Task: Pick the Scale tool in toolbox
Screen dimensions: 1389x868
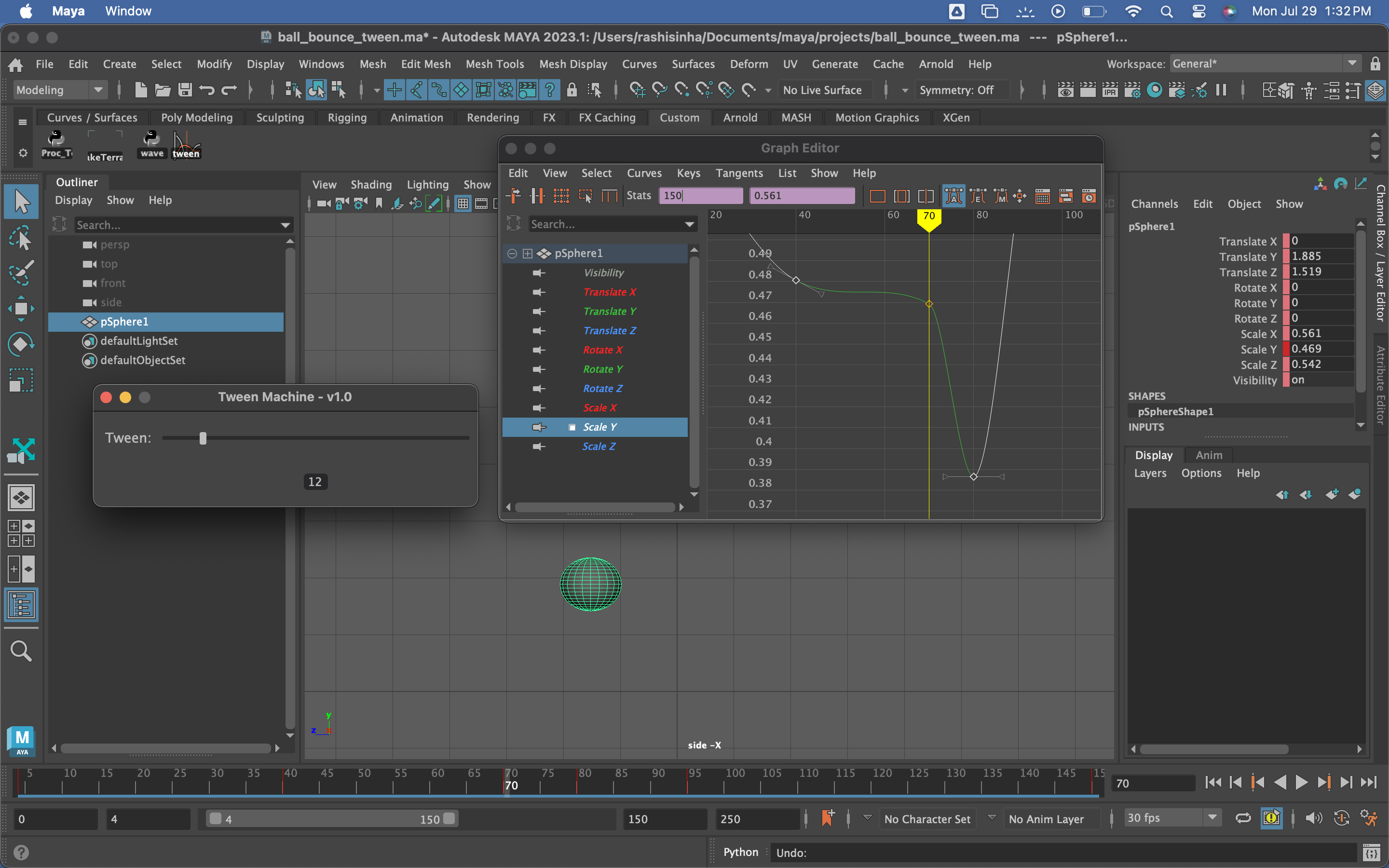Action: [x=21, y=380]
